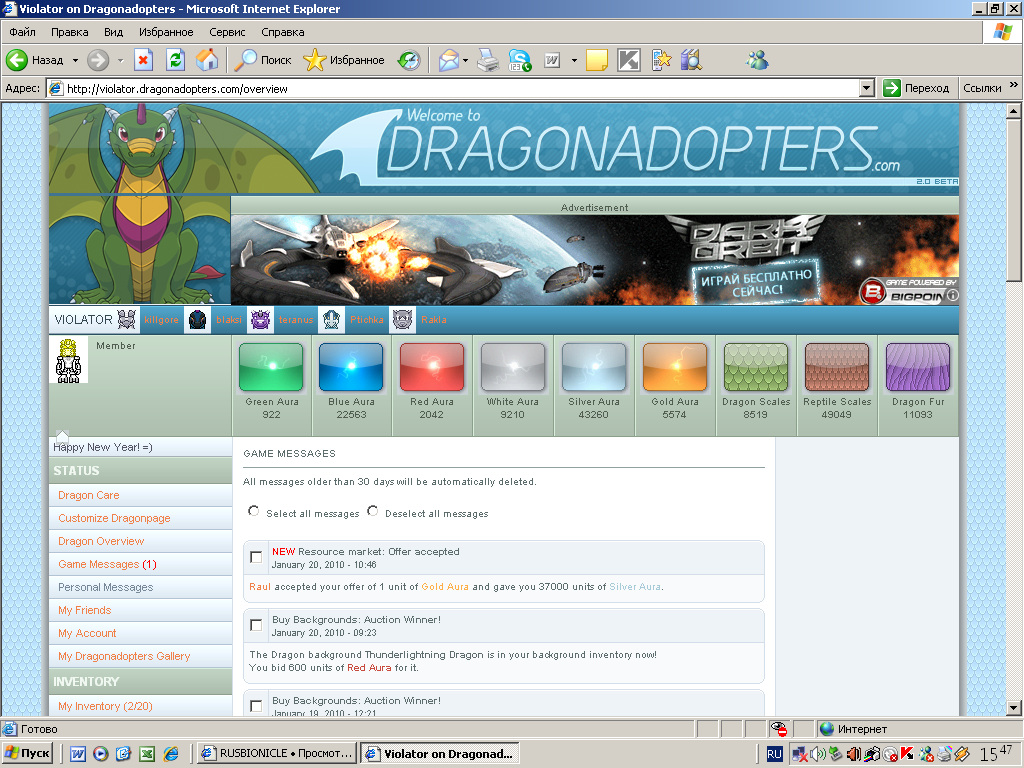1024x768 pixels.
Task: Refresh the page with green arrows icon
Action: pyautogui.click(x=175, y=60)
